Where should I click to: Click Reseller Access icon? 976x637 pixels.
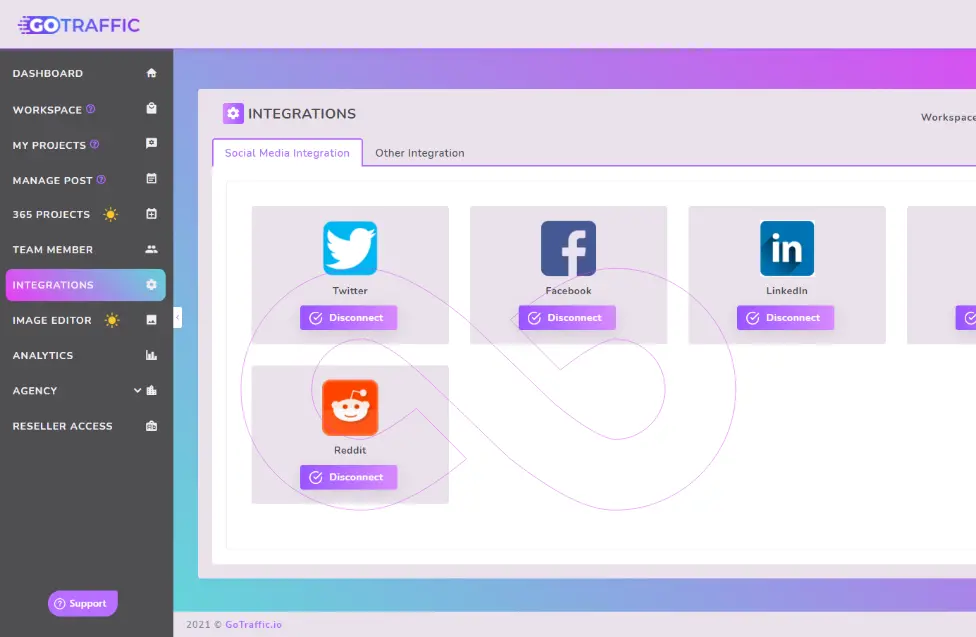point(151,426)
